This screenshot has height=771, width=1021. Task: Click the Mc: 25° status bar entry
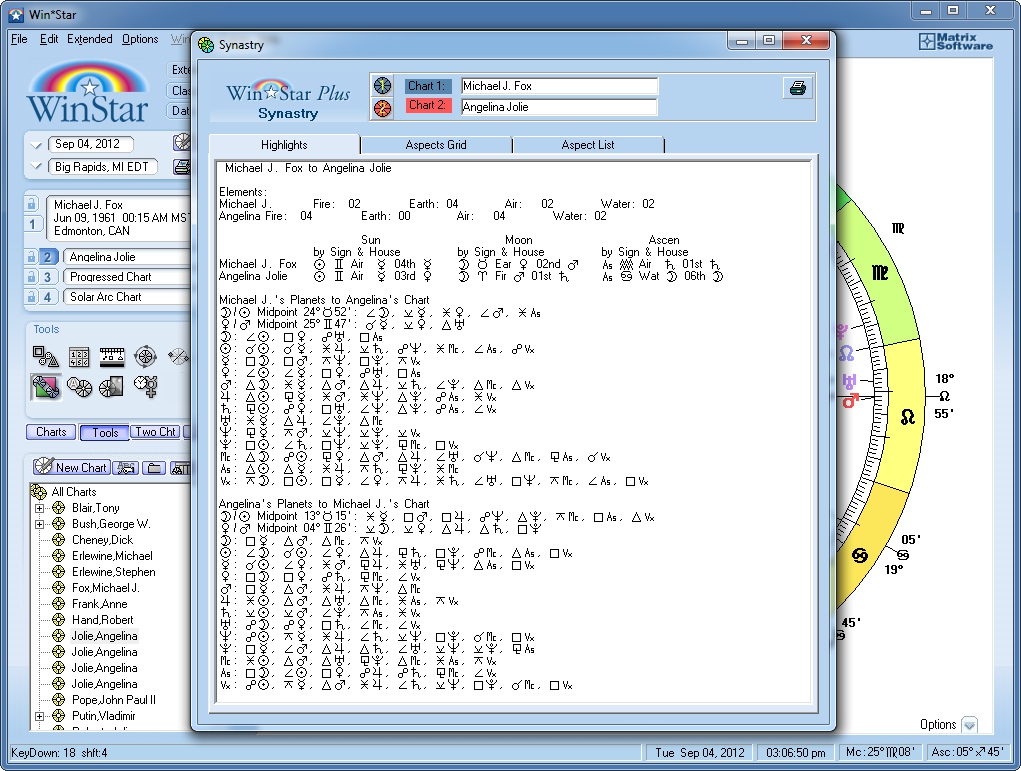[x=880, y=752]
